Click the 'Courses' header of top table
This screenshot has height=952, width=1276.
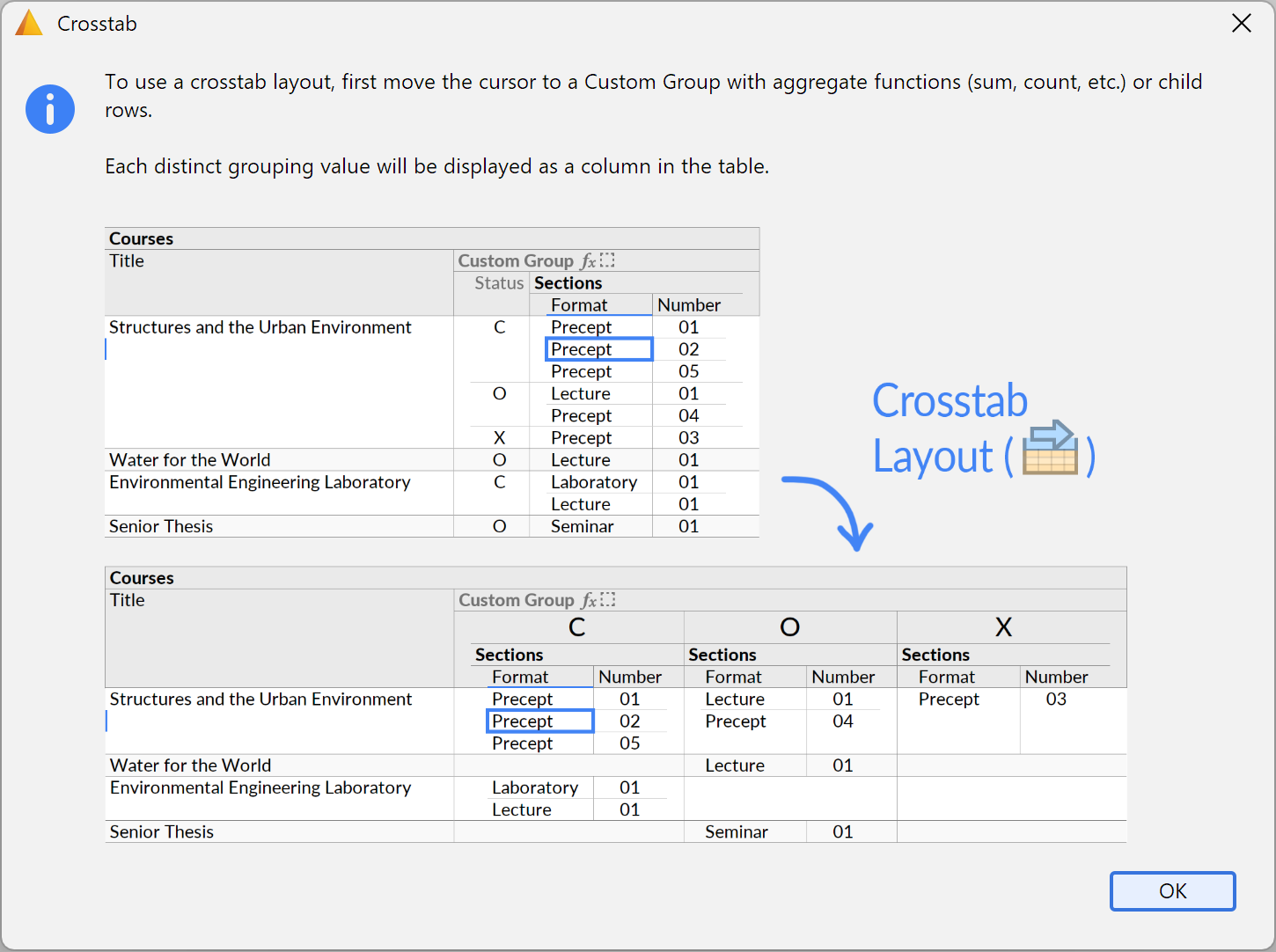pos(141,238)
